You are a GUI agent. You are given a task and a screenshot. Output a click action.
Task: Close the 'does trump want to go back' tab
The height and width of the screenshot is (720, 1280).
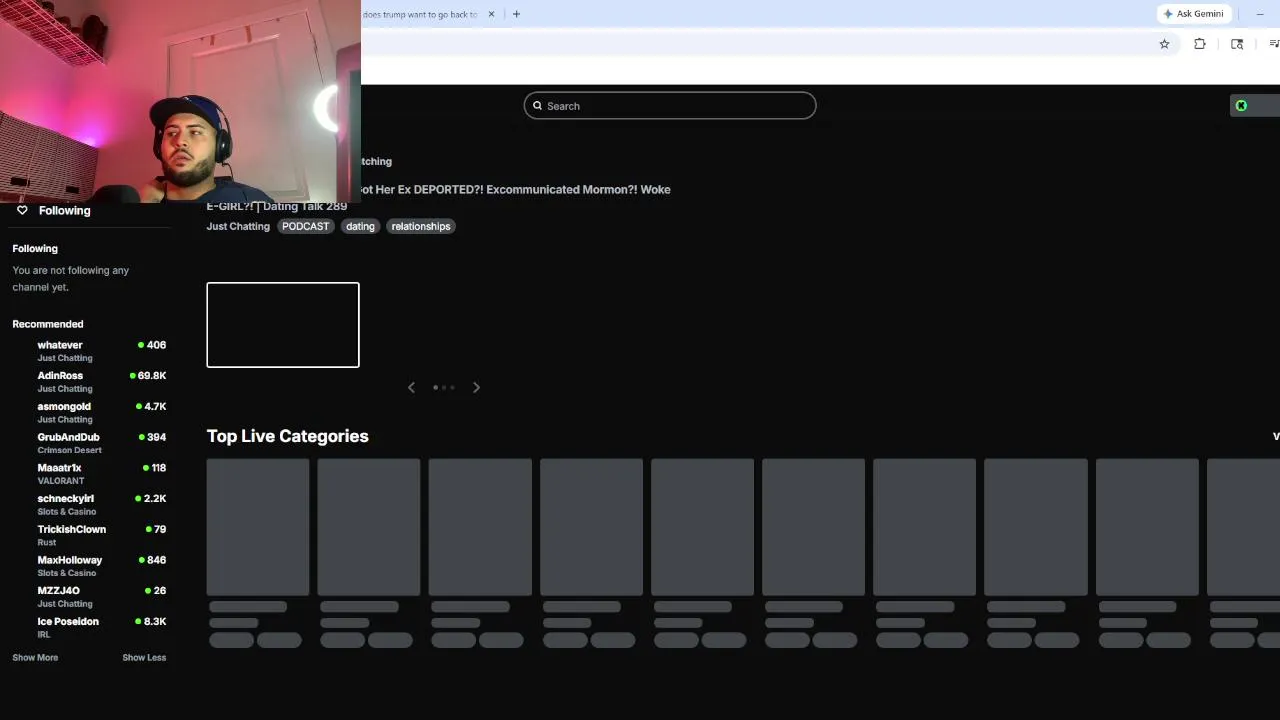click(491, 14)
